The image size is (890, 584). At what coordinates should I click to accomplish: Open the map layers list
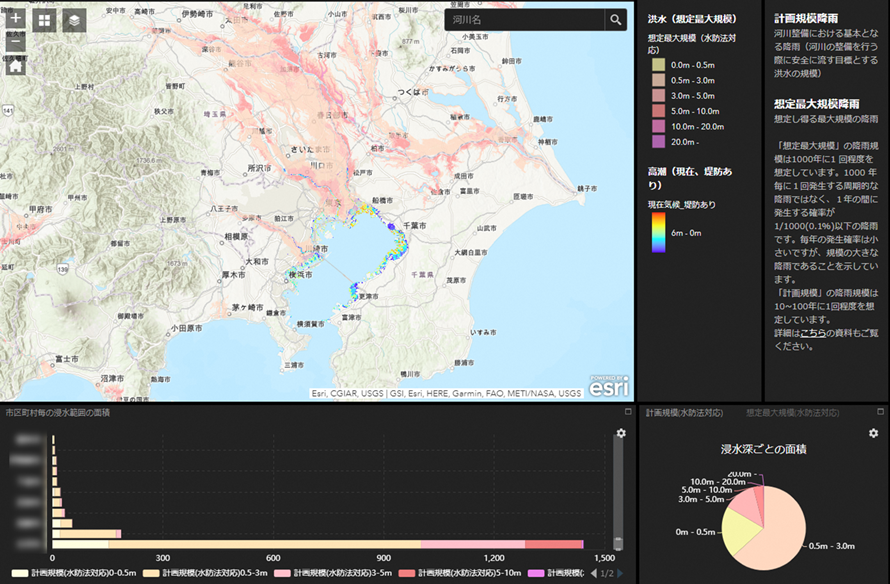point(74,20)
